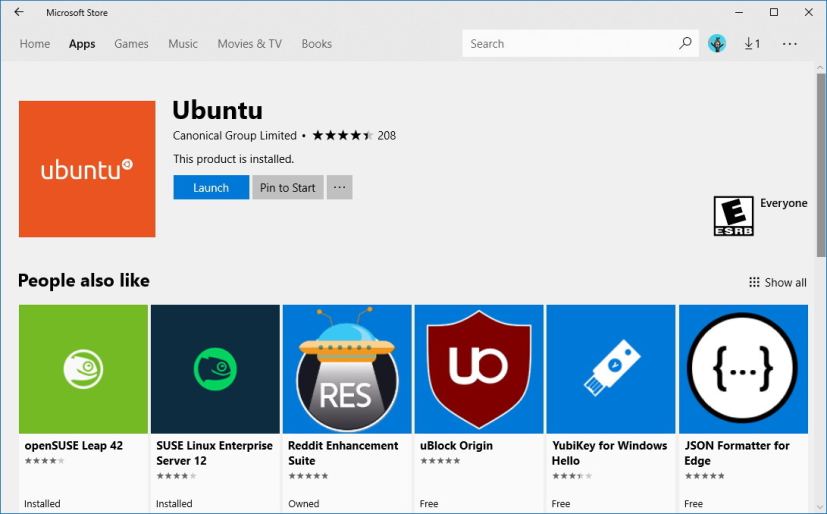Click the openSUSE Leap 42 title
The height and width of the screenshot is (514, 827).
click(73, 445)
